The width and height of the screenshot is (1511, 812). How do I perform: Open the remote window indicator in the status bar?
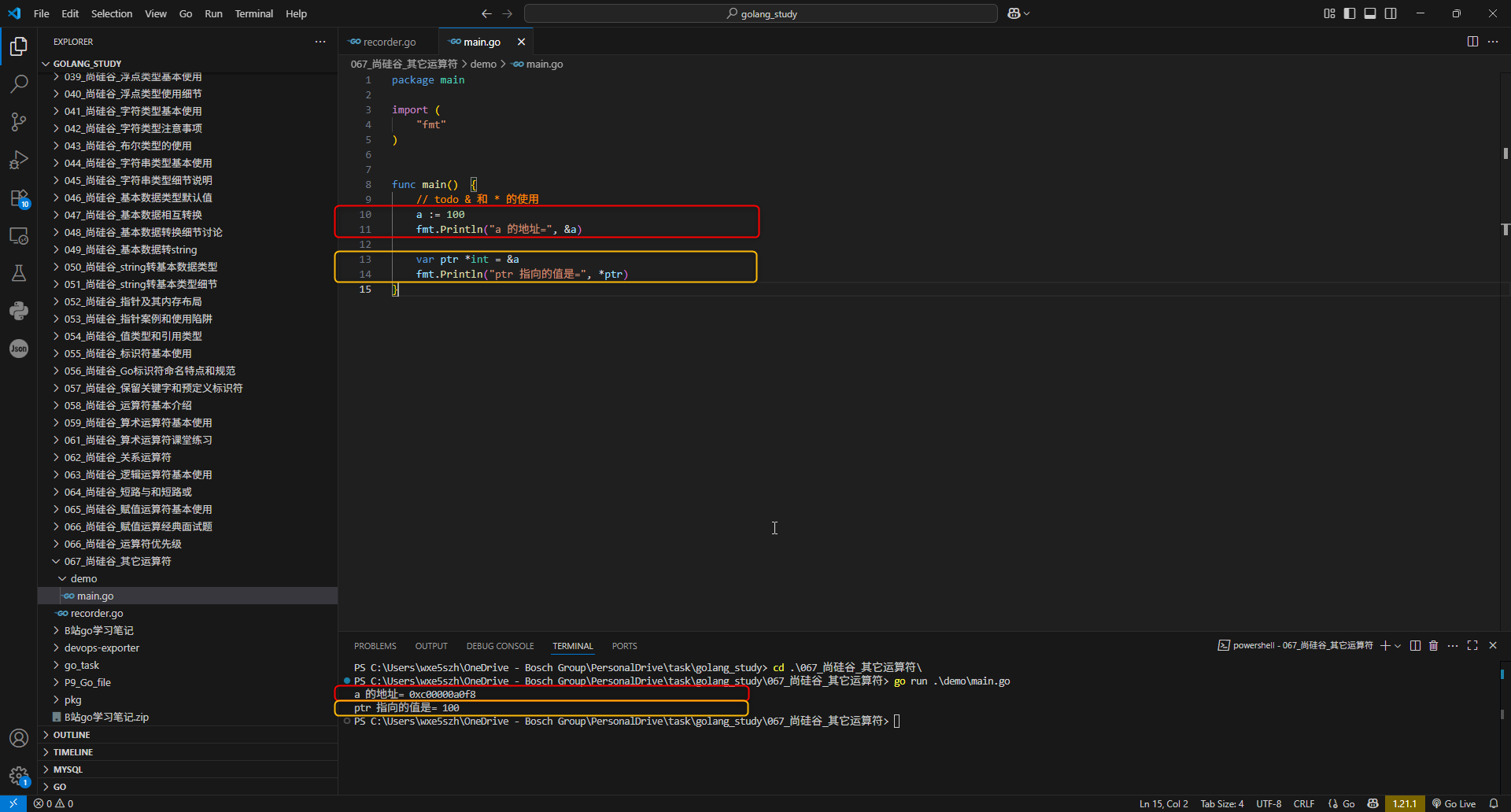(x=13, y=803)
